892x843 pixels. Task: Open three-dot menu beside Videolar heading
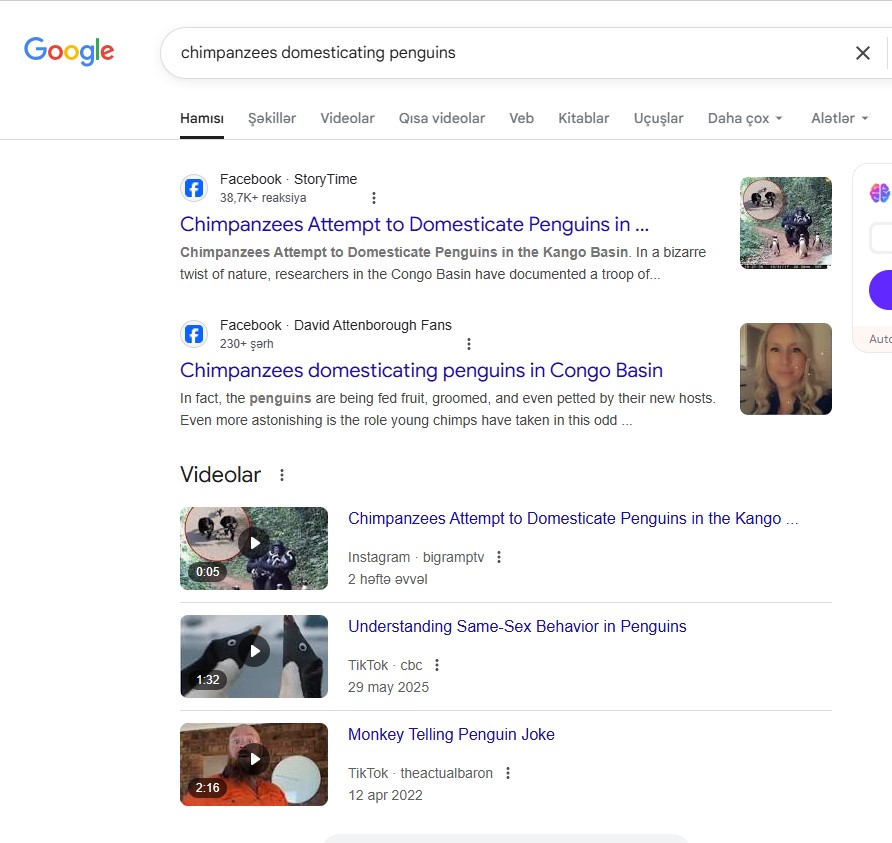(282, 475)
